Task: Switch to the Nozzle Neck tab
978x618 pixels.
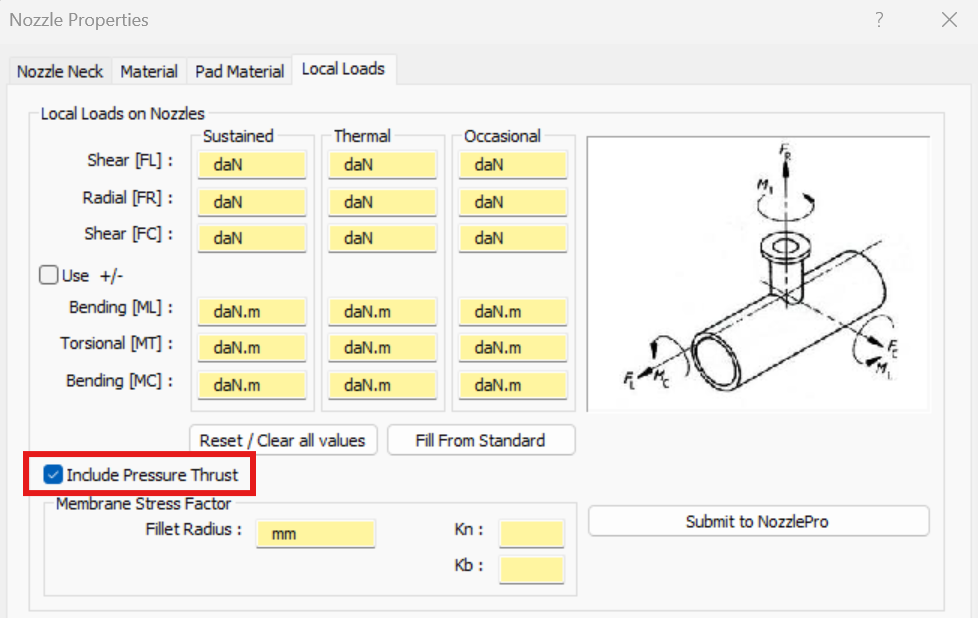Action: (60, 71)
